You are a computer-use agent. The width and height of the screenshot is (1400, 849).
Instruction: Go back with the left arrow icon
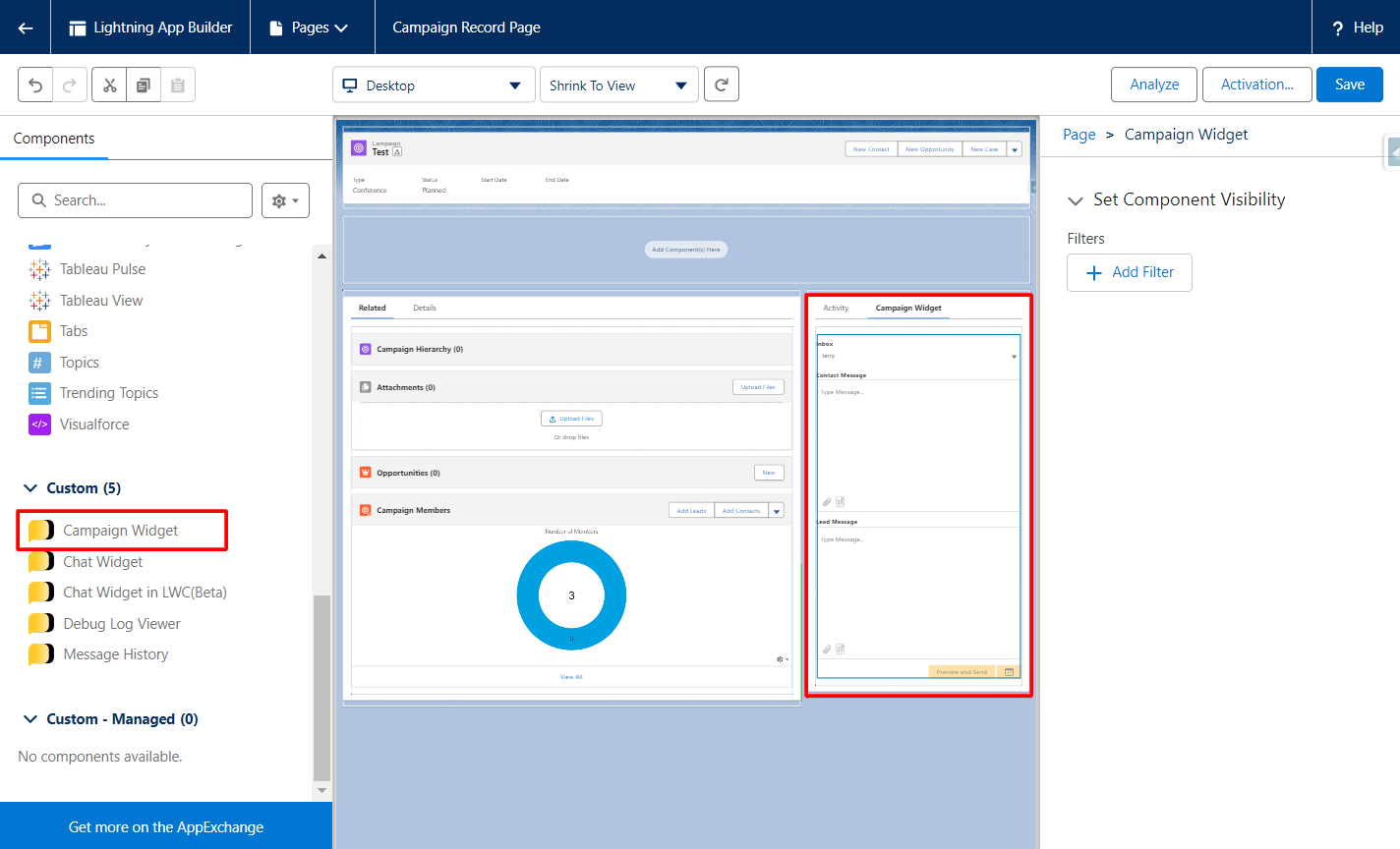tap(26, 28)
